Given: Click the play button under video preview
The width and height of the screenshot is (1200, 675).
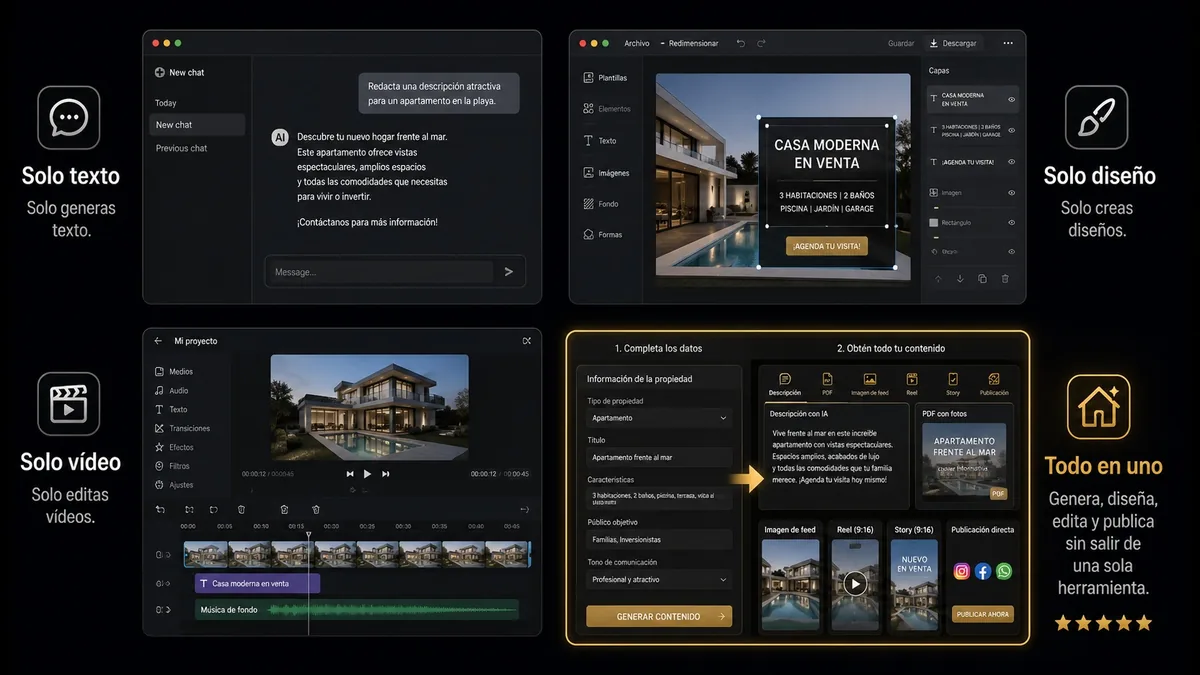Looking at the screenshot, I should (367, 474).
